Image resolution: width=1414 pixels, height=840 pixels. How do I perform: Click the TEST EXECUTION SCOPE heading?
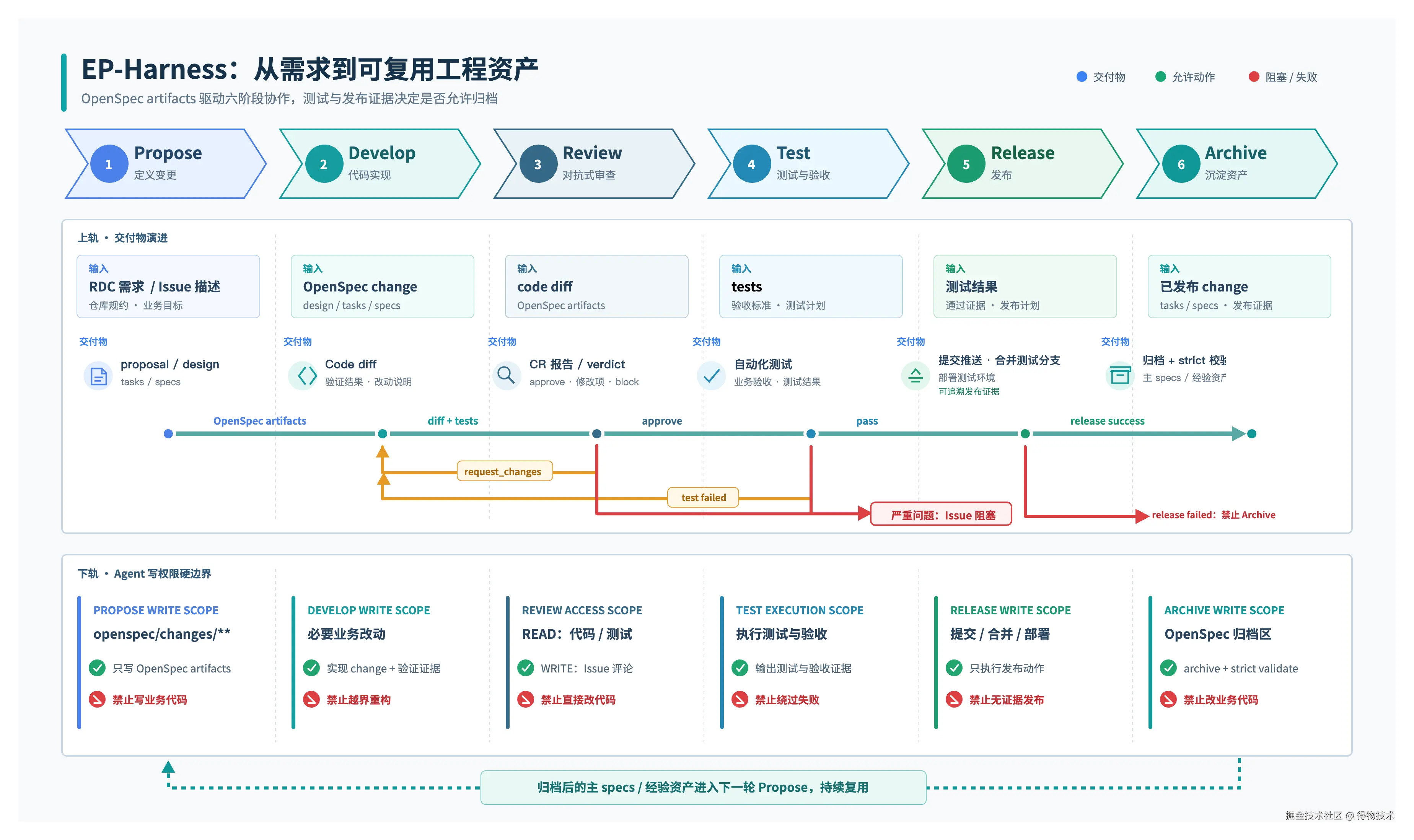click(x=800, y=611)
